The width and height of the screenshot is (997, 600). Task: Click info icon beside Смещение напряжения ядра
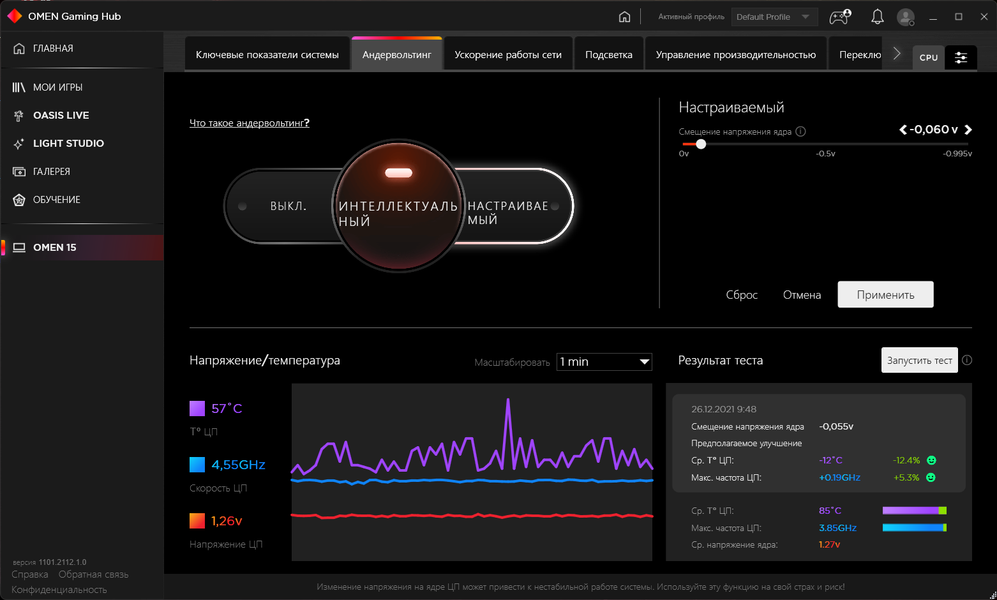801,132
